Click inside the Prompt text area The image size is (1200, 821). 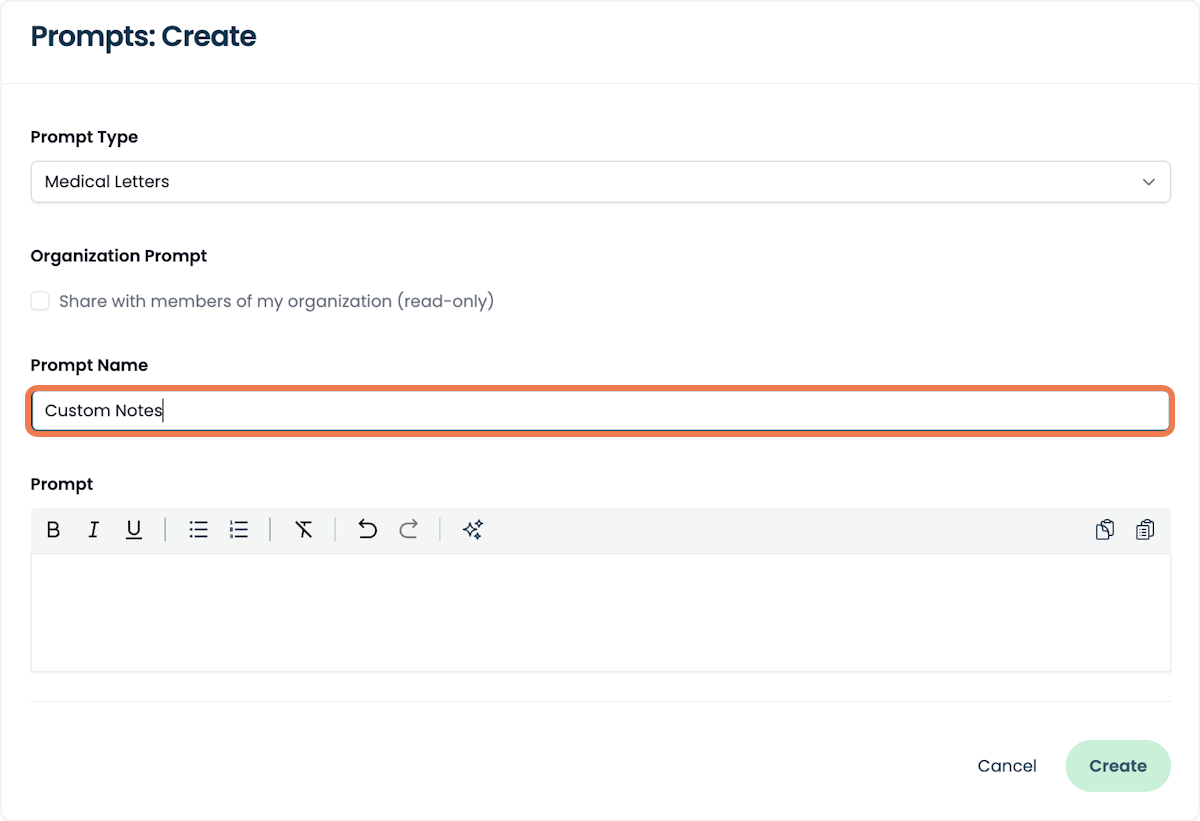pyautogui.click(x=600, y=612)
